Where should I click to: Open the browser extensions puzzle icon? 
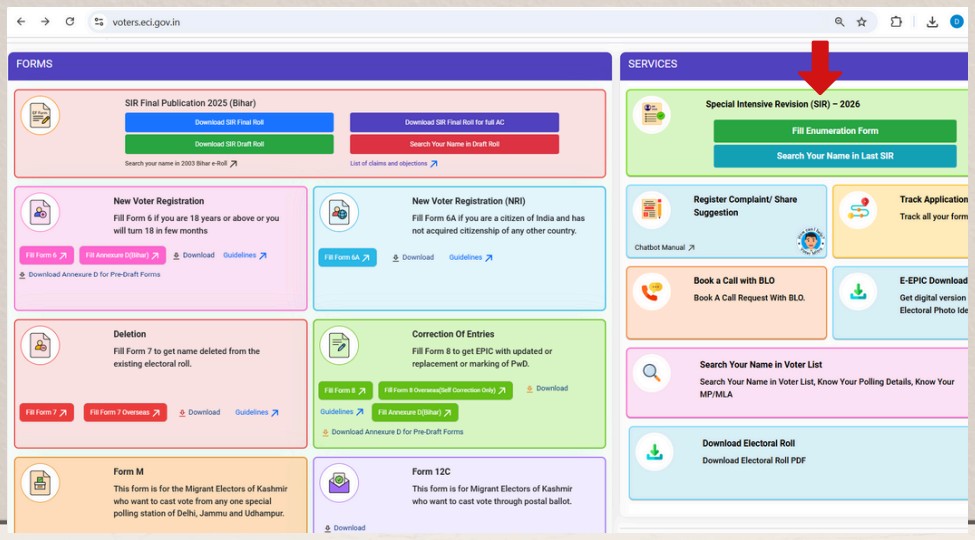(896, 21)
